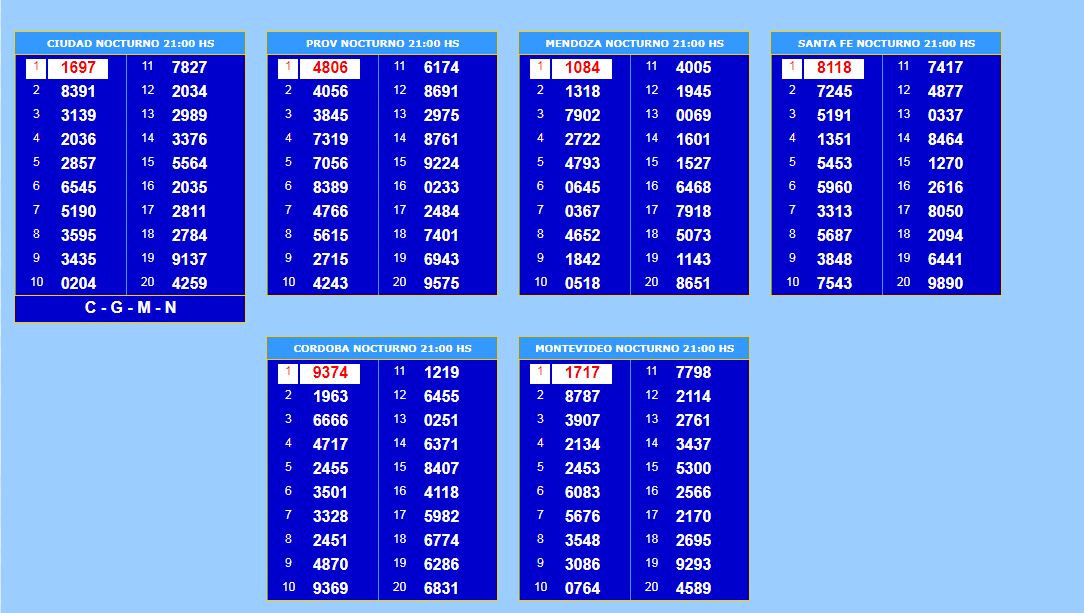Click number 4589 in Montevideo table
This screenshot has height=613, width=1084.
[x=693, y=588]
